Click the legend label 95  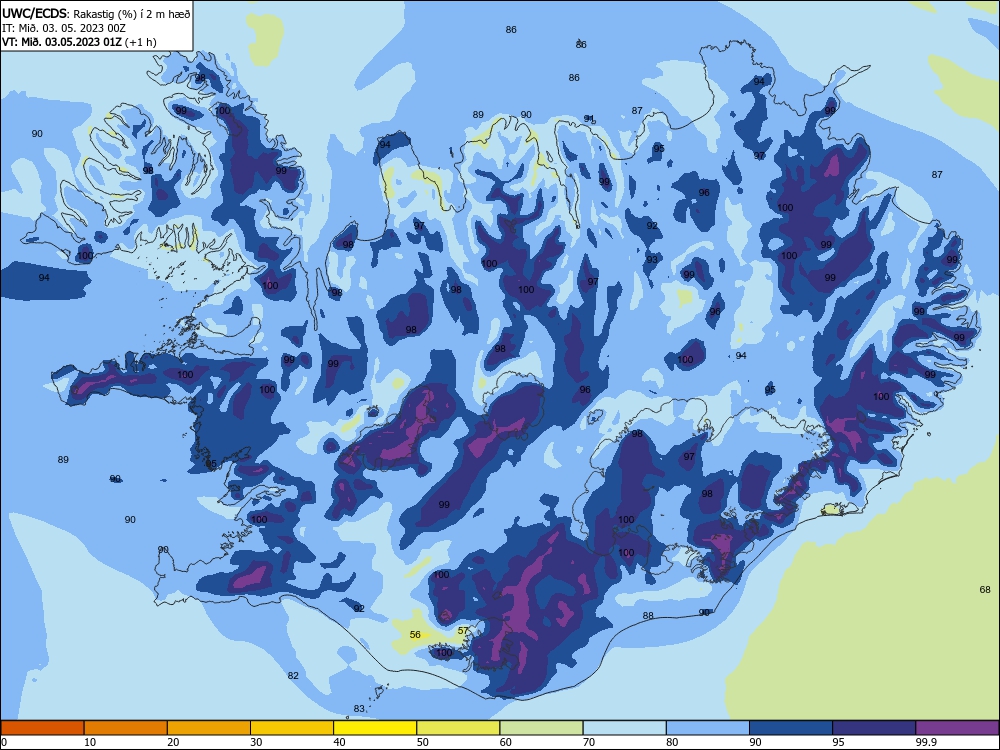point(838,742)
